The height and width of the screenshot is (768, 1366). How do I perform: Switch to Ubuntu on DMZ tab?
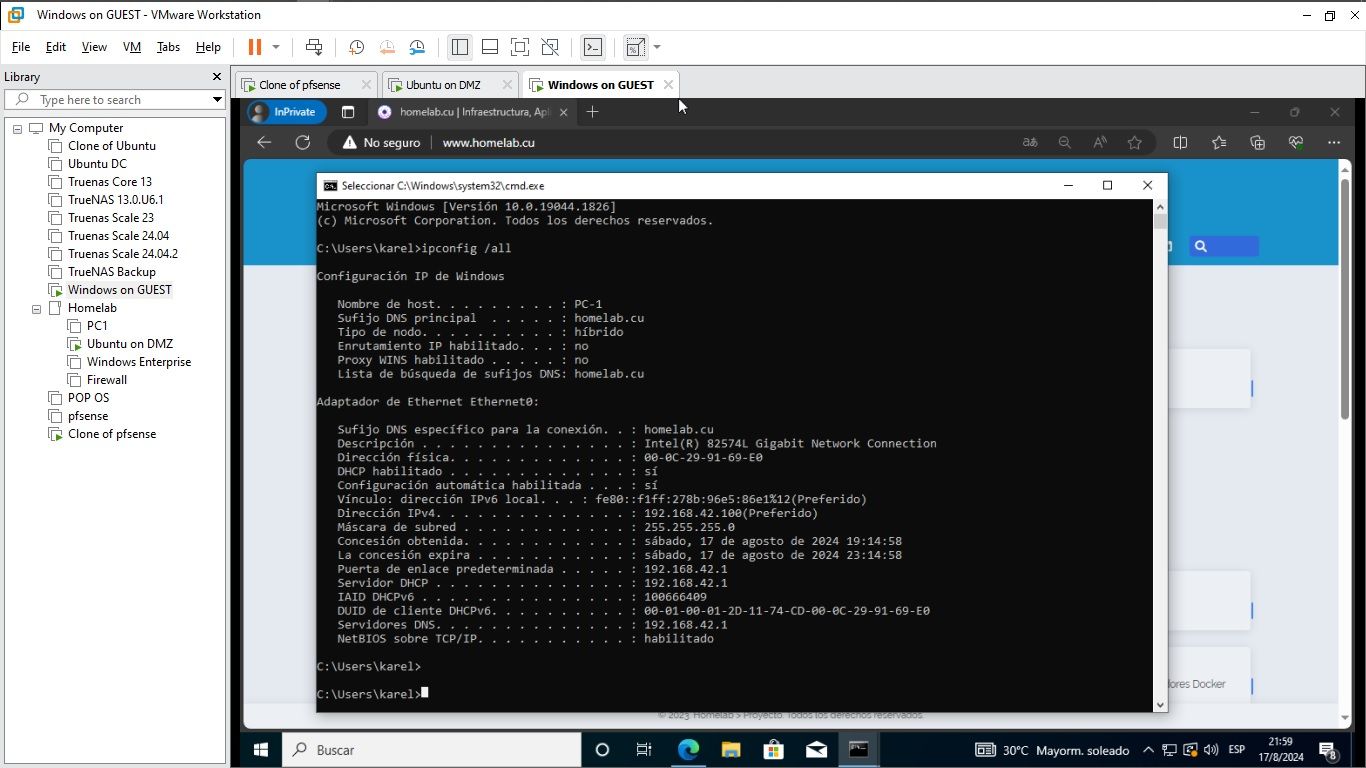coord(444,85)
